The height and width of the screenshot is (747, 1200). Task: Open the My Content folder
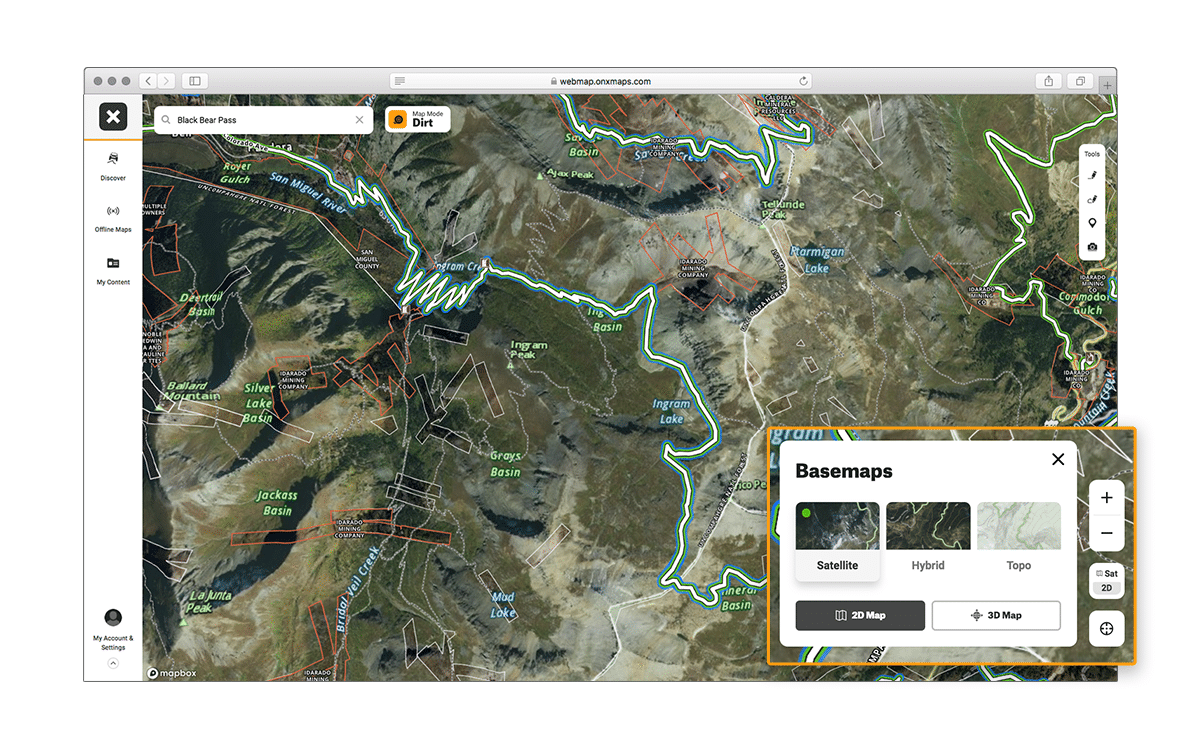(x=113, y=269)
